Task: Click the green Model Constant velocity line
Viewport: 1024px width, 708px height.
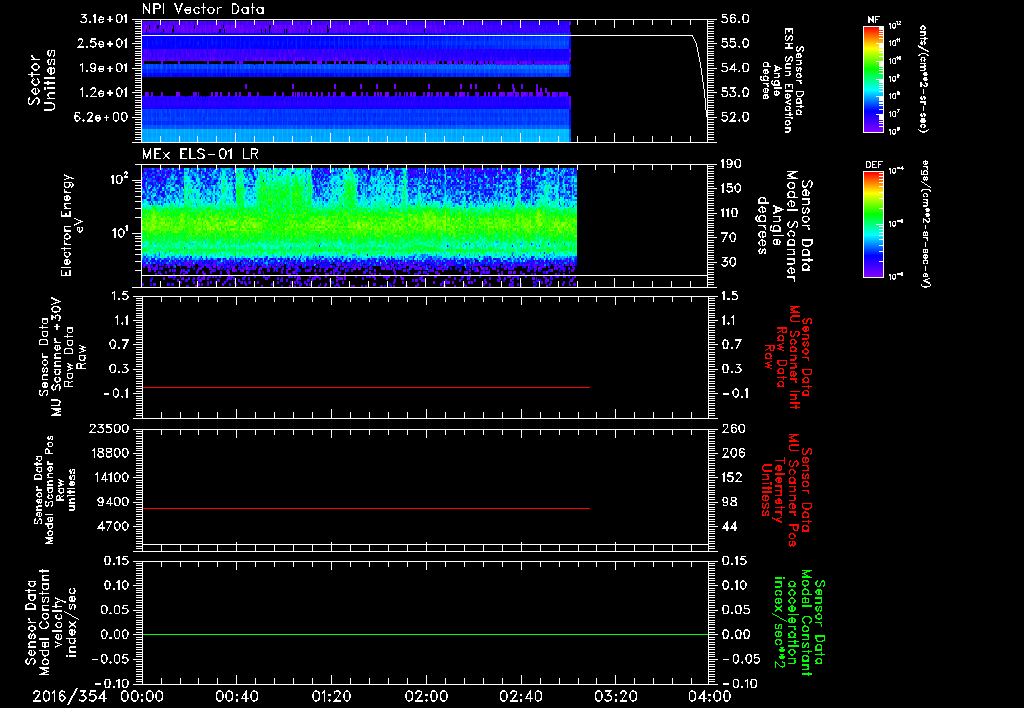Action: (424, 634)
